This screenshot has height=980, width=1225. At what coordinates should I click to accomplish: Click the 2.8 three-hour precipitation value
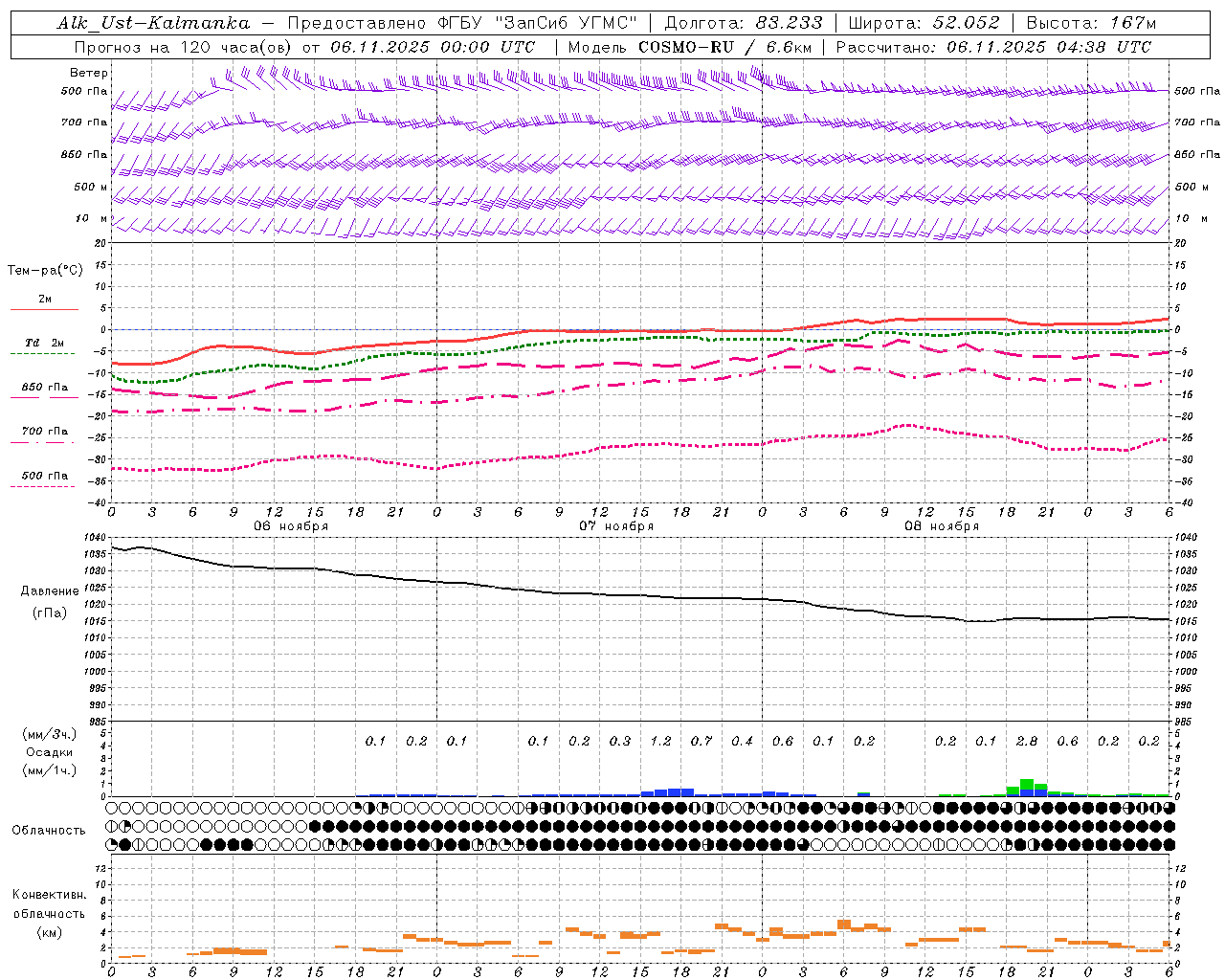point(1027,742)
